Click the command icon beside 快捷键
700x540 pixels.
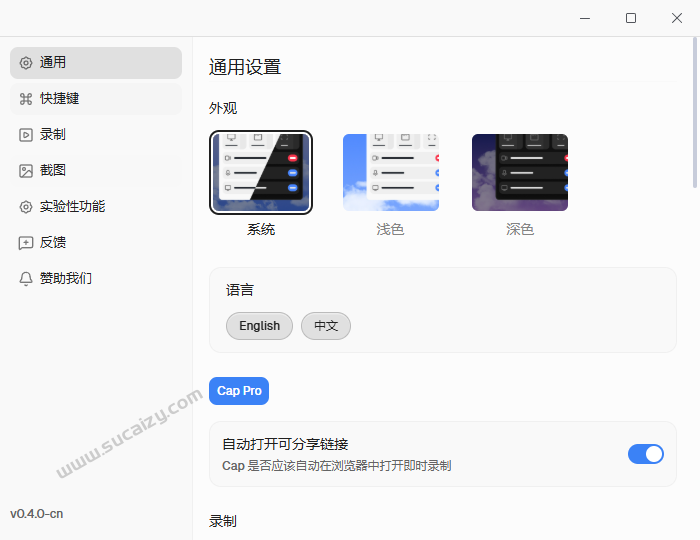tap(26, 99)
